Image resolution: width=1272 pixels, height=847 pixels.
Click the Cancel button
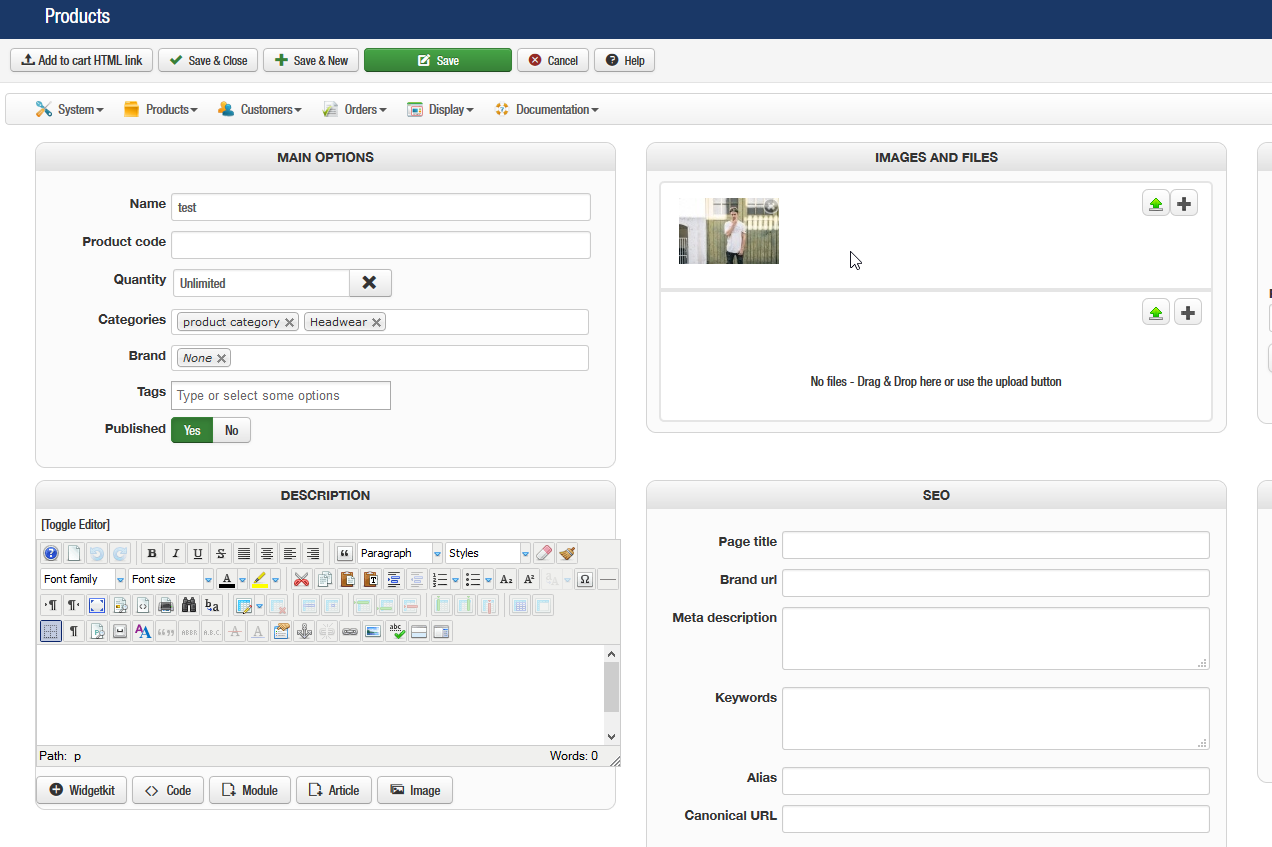tap(553, 60)
